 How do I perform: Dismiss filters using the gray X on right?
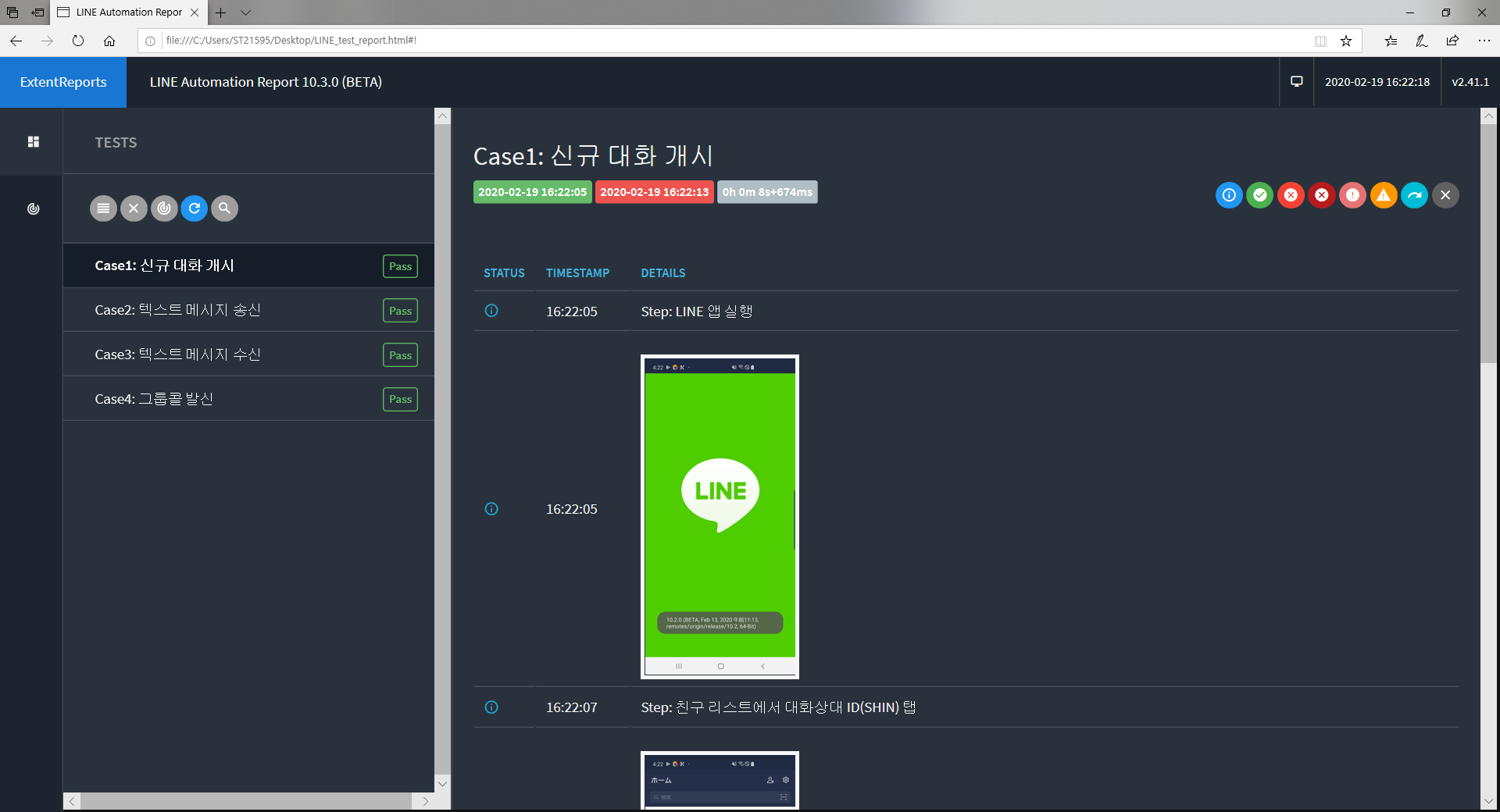1445,195
